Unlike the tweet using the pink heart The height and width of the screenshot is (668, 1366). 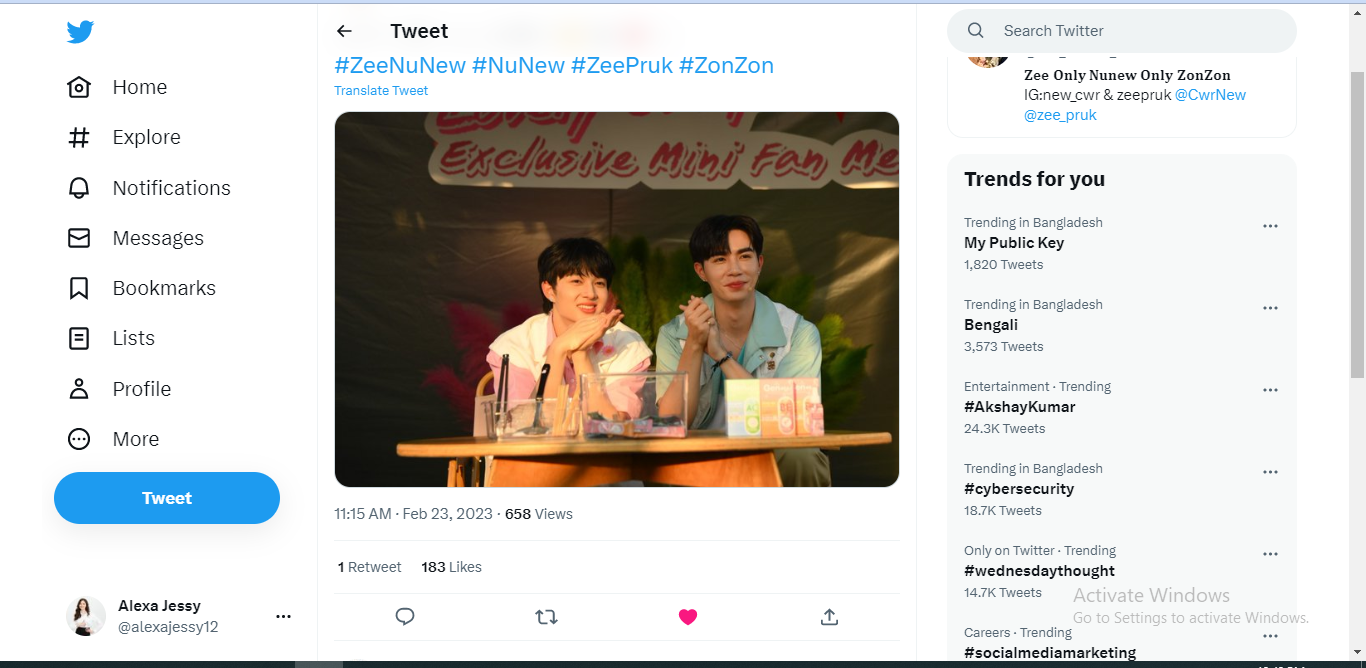688,617
